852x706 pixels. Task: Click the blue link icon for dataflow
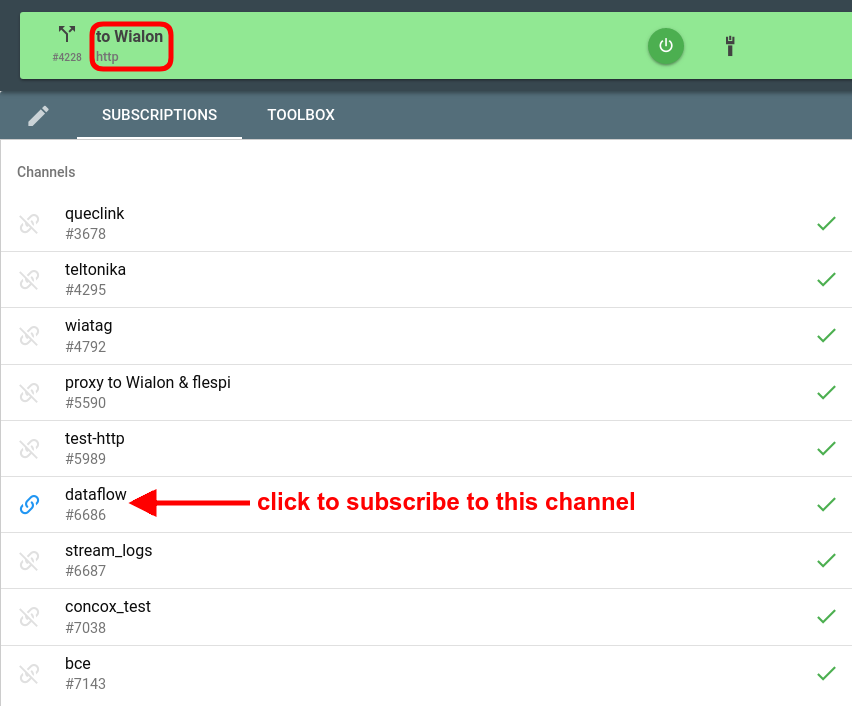(x=29, y=504)
